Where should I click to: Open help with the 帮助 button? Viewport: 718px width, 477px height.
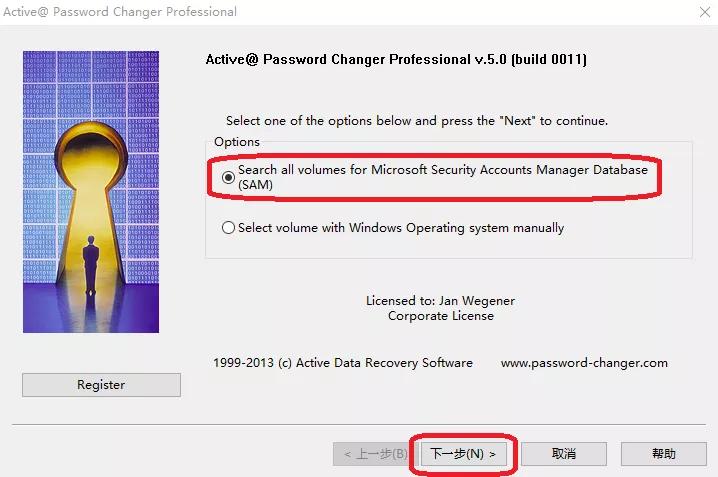(663, 454)
